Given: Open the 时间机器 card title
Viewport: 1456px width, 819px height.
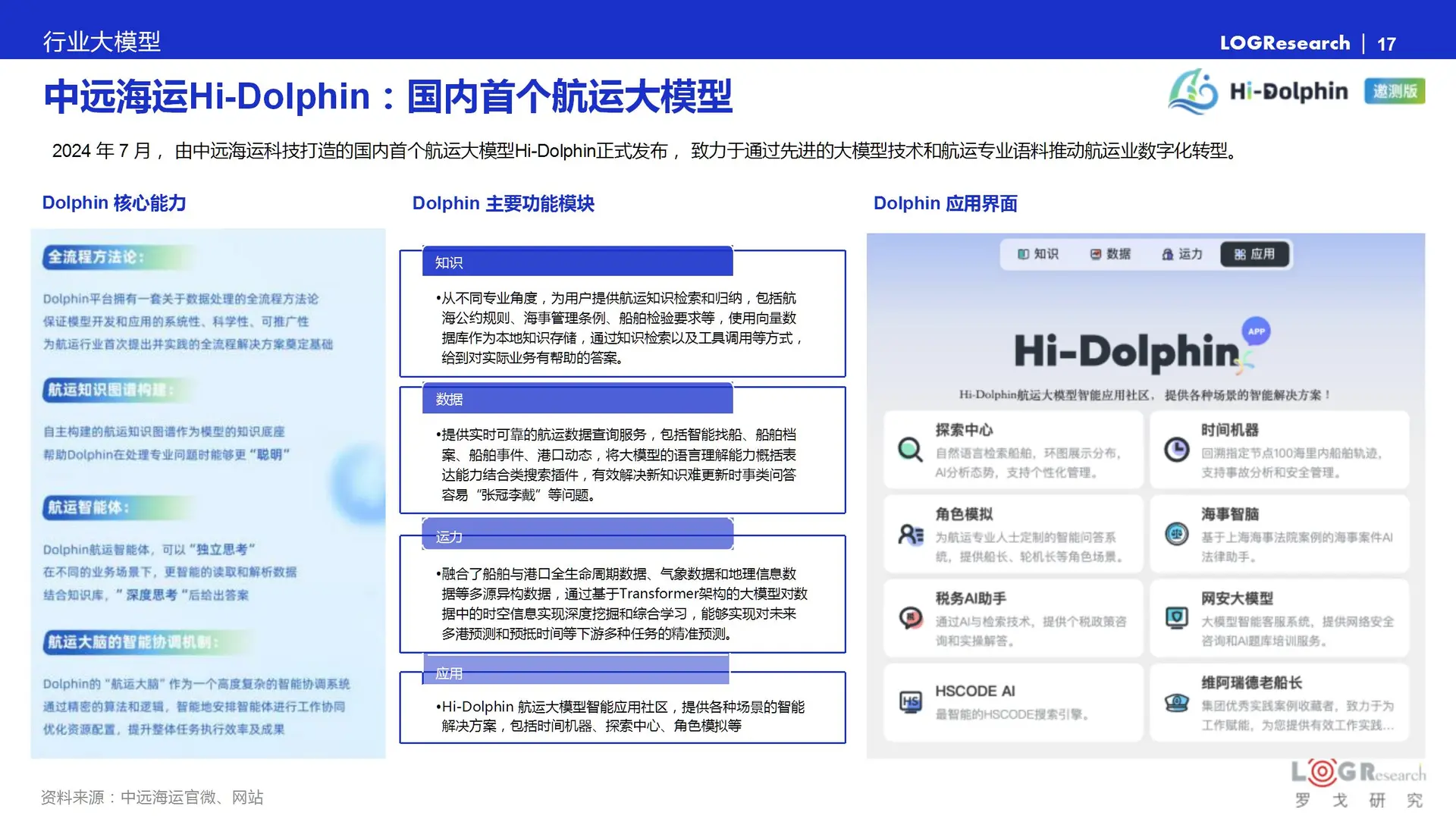Looking at the screenshot, I should [1229, 430].
